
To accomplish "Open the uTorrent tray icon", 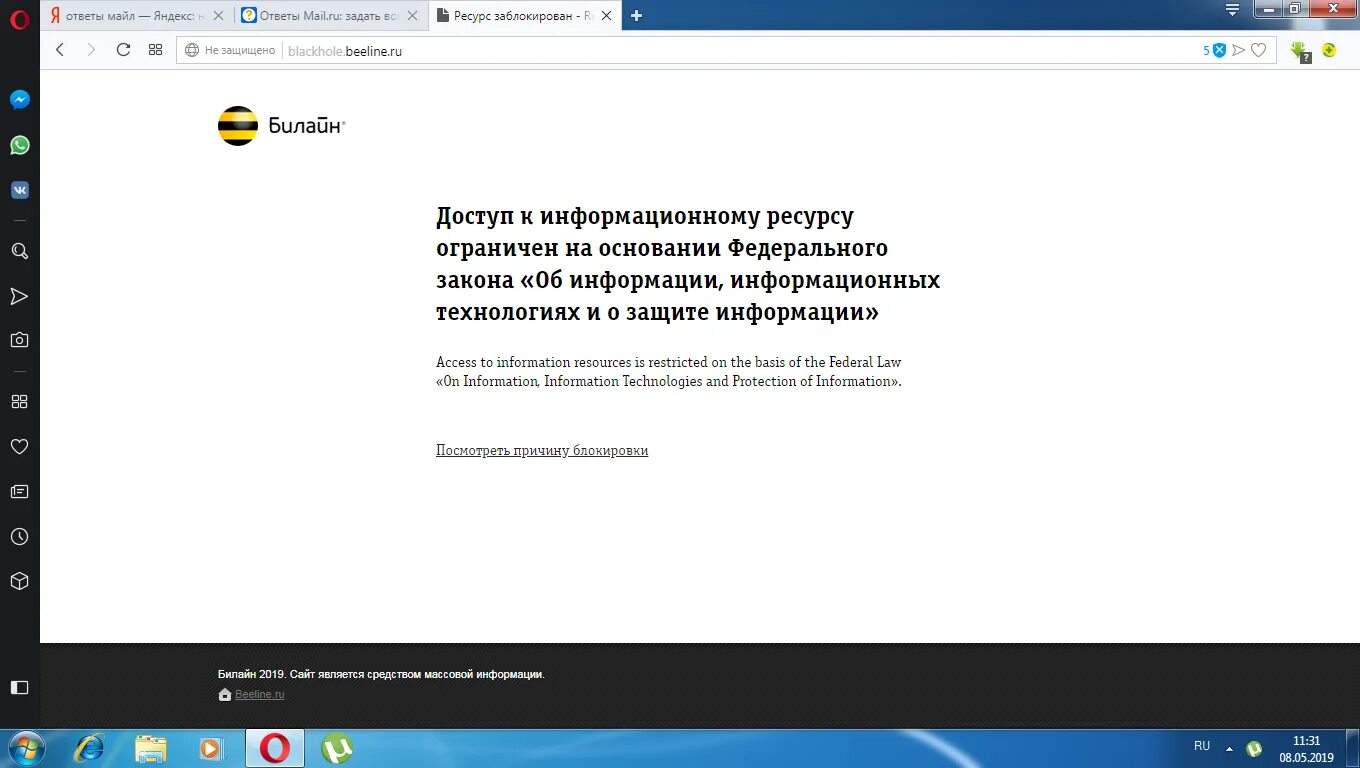I will point(1254,748).
